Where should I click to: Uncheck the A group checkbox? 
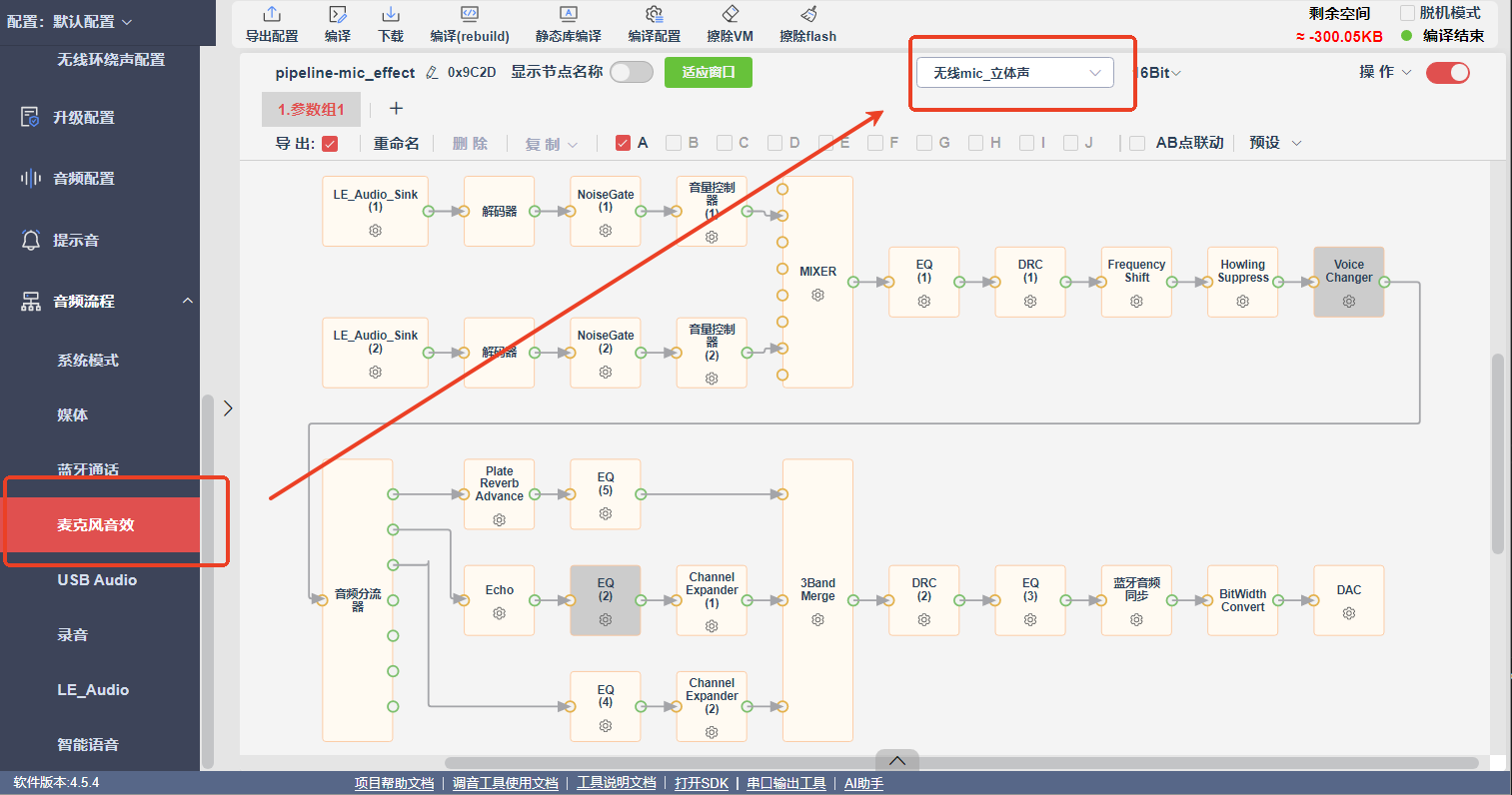pos(624,143)
